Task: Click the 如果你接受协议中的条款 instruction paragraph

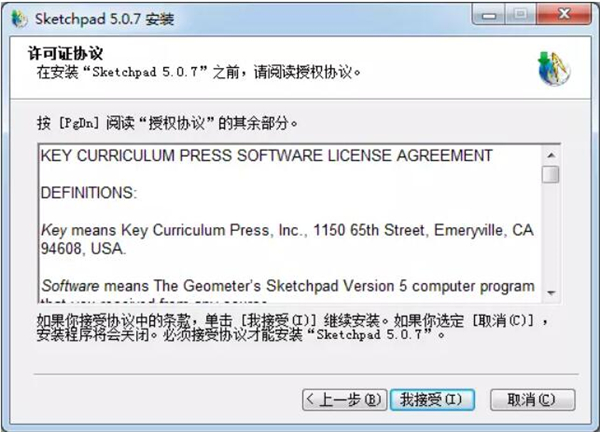Action: [293, 328]
